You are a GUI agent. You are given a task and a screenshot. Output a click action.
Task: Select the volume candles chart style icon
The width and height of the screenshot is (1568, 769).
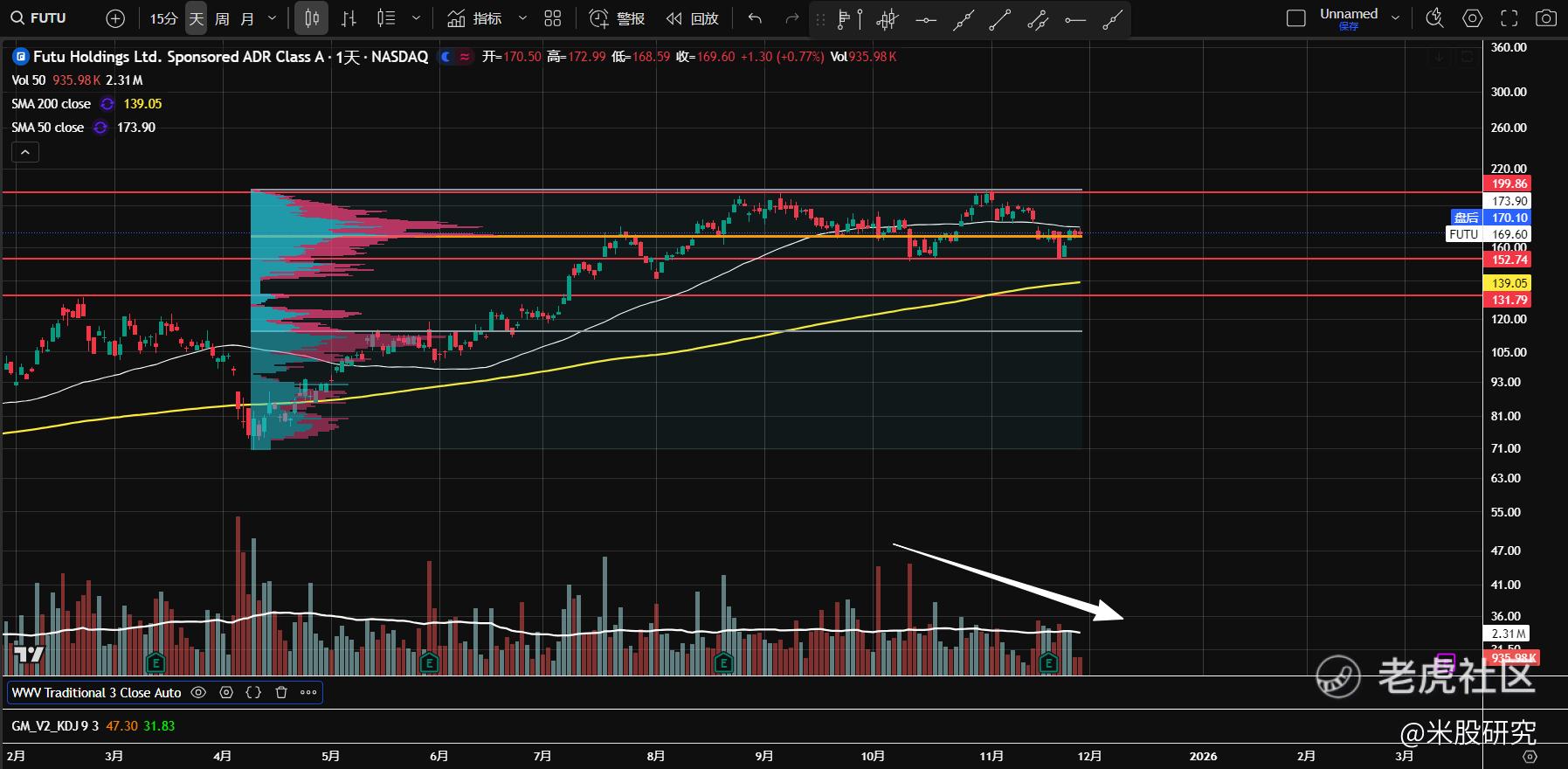coord(385,17)
